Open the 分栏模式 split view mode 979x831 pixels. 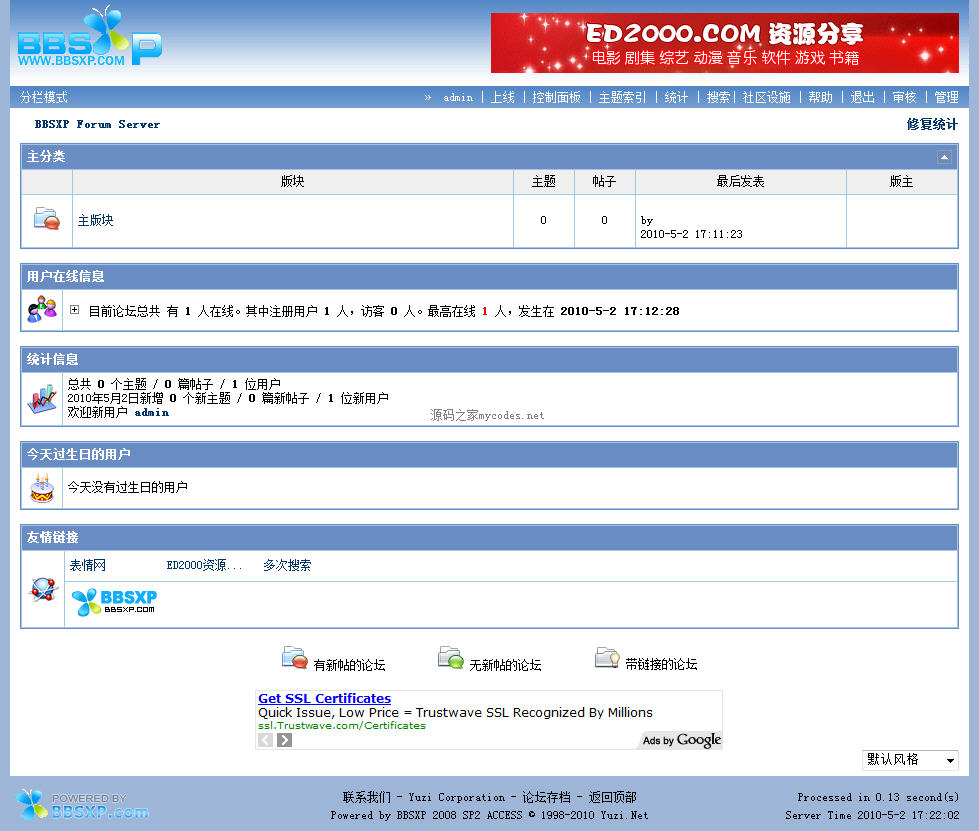[x=44, y=97]
